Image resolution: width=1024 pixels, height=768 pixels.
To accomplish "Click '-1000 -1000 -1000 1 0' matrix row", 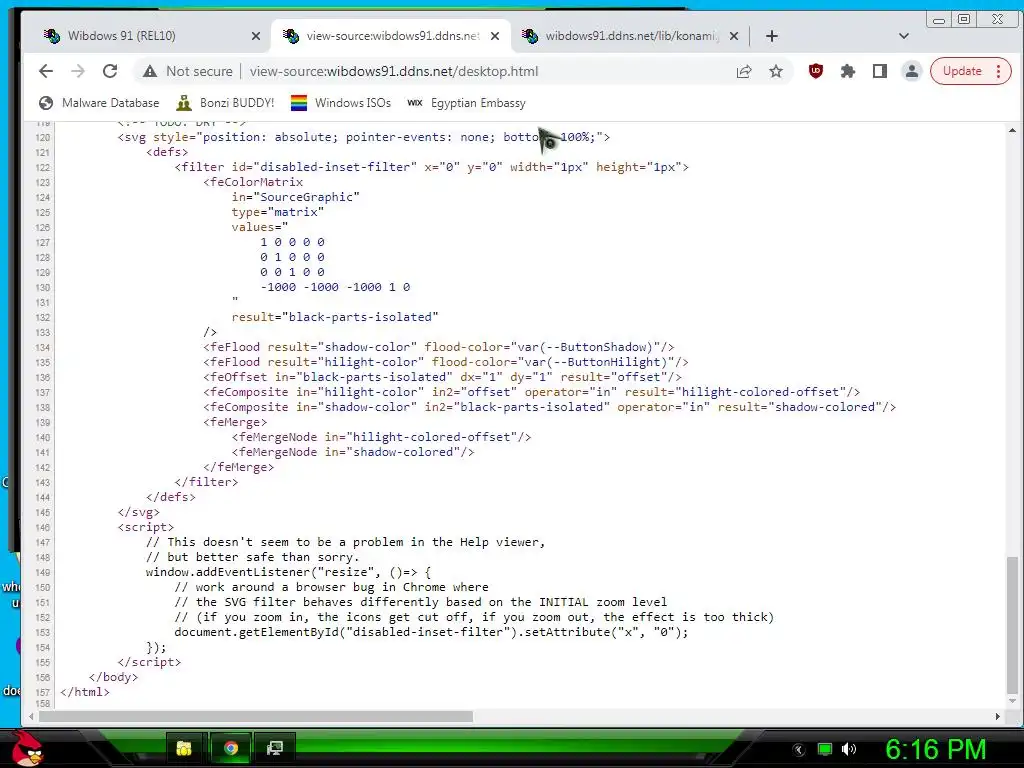I will pyautogui.click(x=335, y=287).
